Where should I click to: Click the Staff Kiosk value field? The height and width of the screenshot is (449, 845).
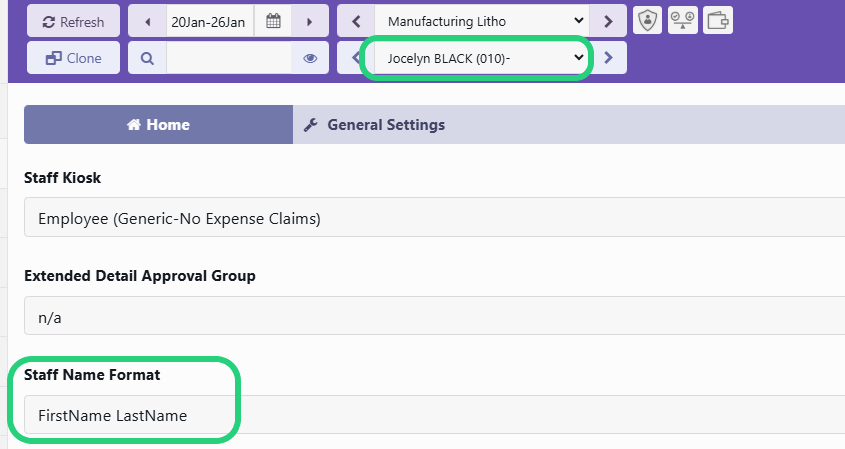[434, 217]
